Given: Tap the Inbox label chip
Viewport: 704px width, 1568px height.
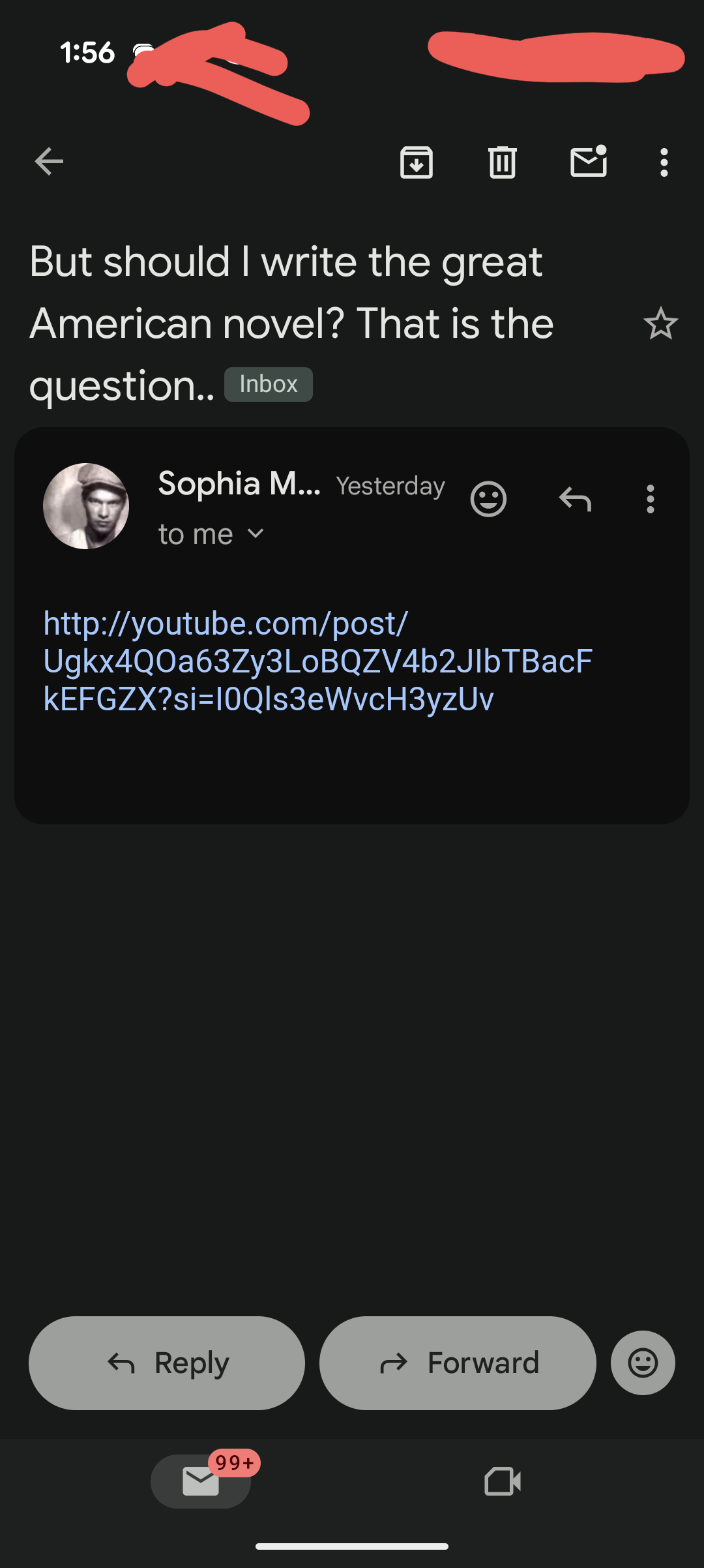Looking at the screenshot, I should coord(269,384).
